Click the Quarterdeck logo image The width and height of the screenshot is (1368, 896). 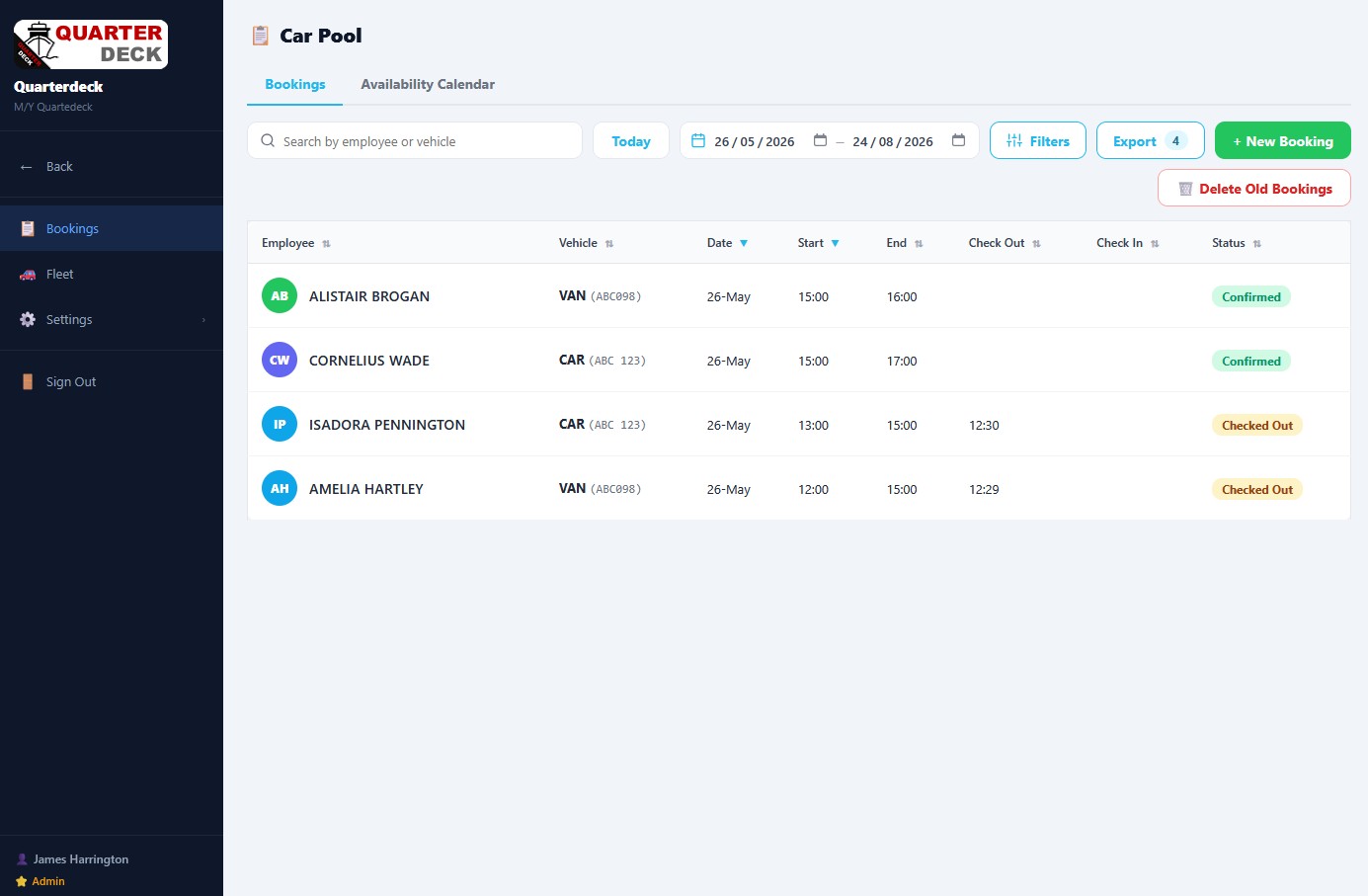pos(91,44)
